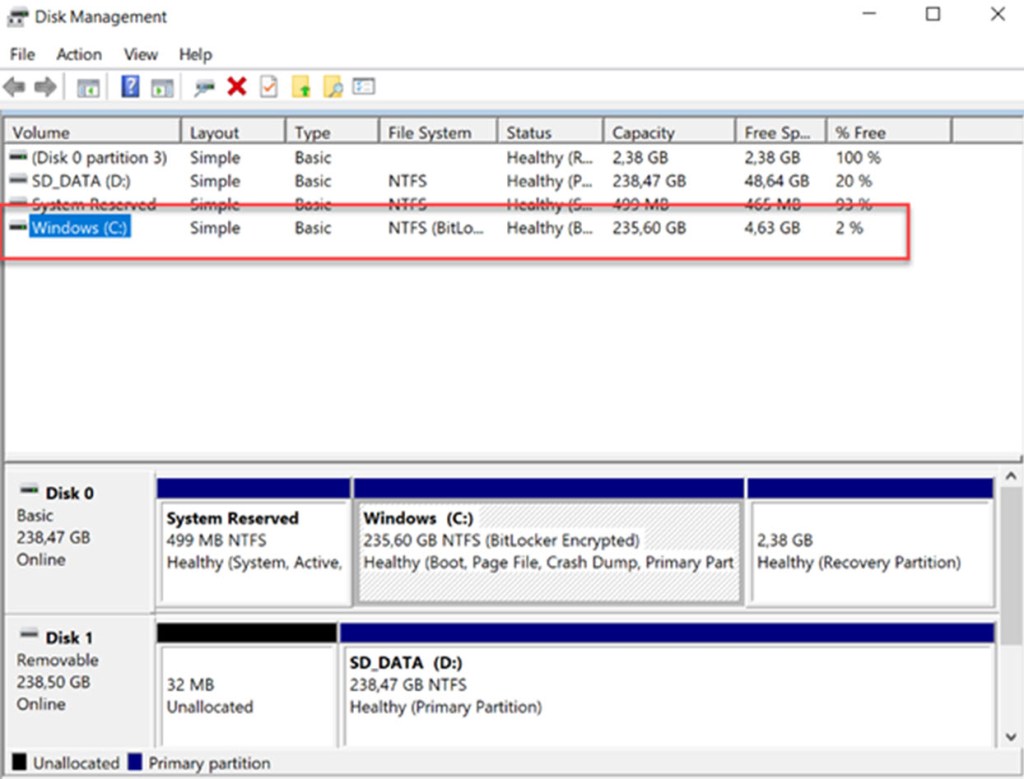Viewport: 1024px width, 779px height.
Task: Select the SD_DATA (D:) volume row
Action: click(x=80, y=181)
